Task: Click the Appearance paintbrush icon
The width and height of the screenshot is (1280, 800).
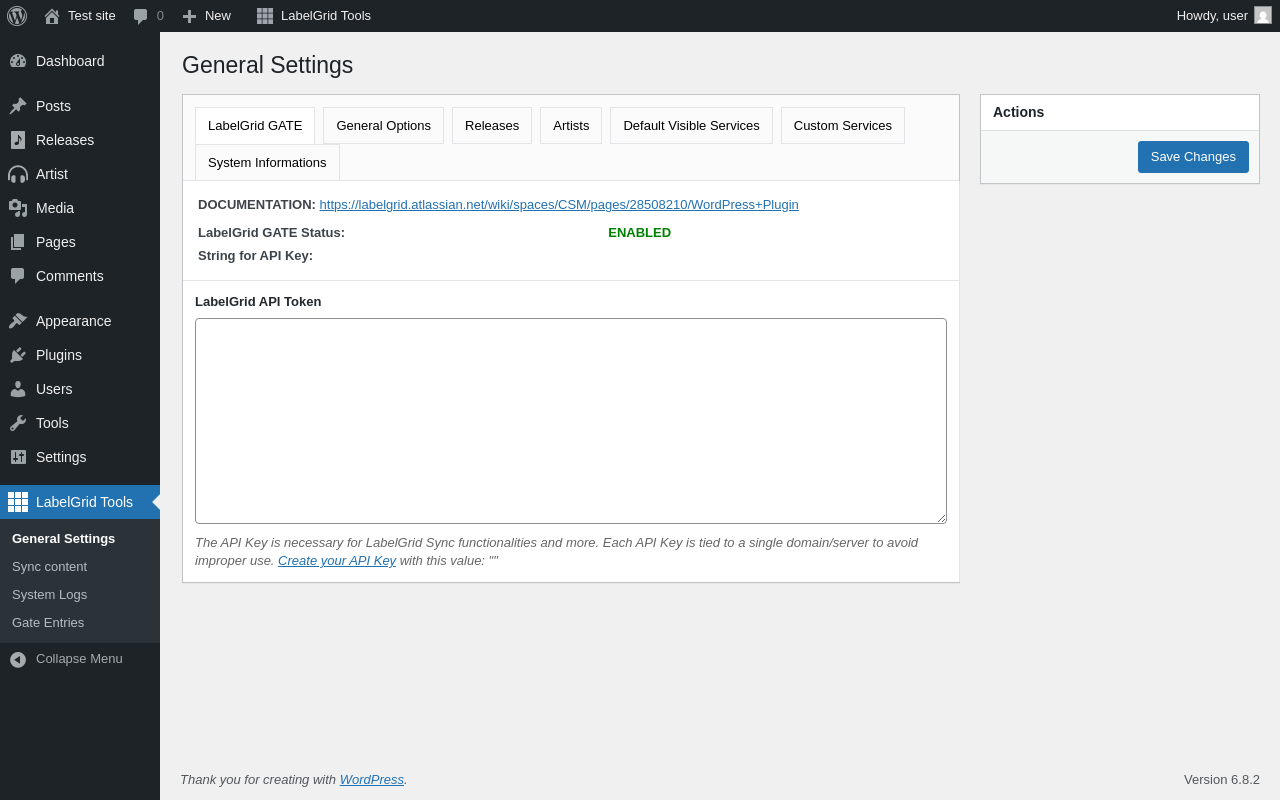Action: coord(18,321)
